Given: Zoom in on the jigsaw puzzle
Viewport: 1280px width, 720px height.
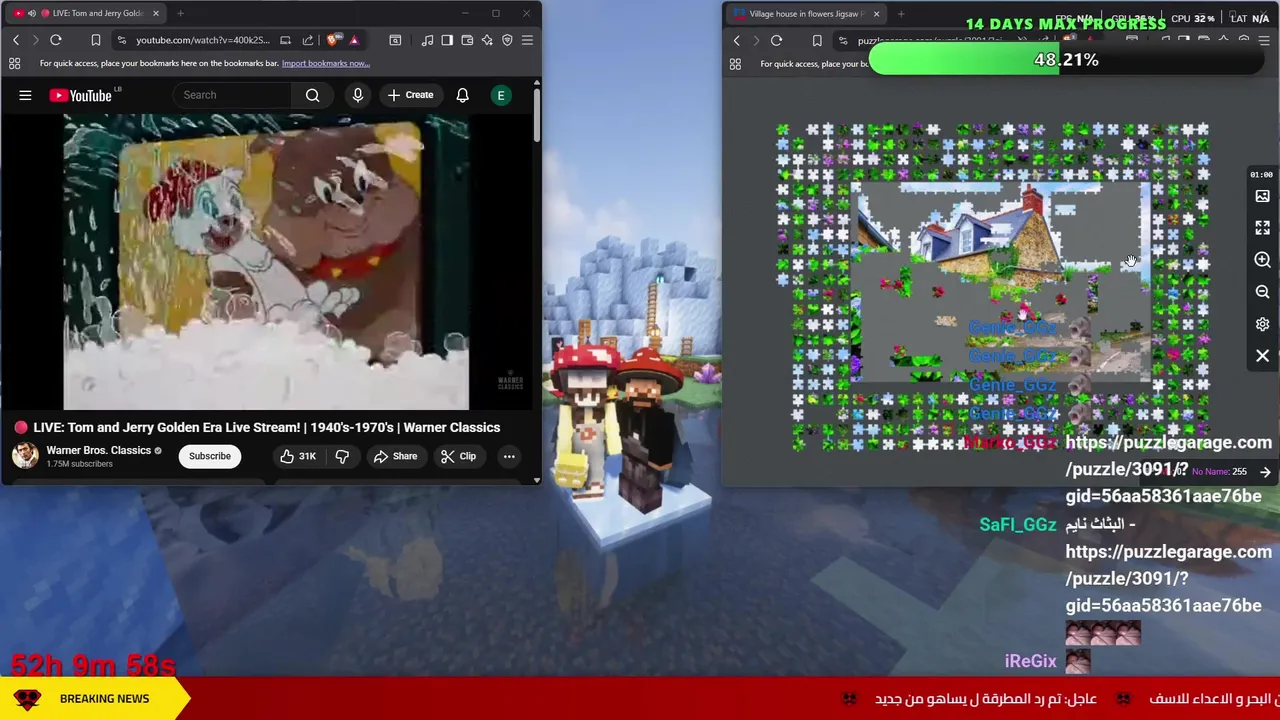Looking at the screenshot, I should [x=1263, y=260].
